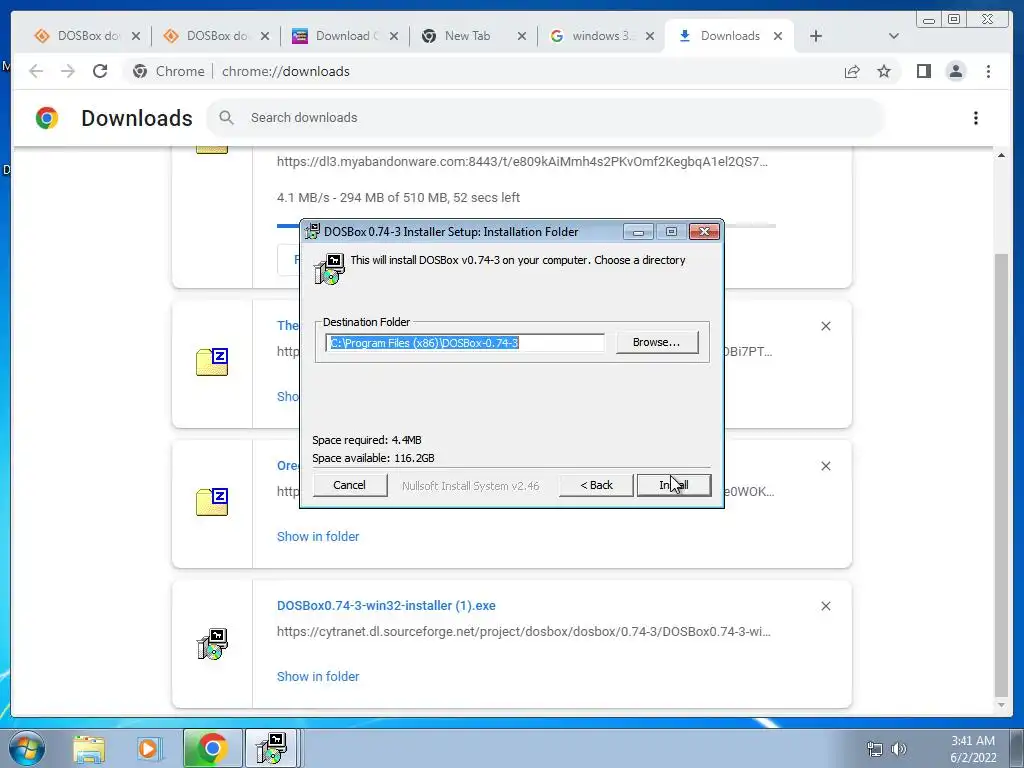Close the New Tab tab

pyautogui.click(x=522, y=37)
